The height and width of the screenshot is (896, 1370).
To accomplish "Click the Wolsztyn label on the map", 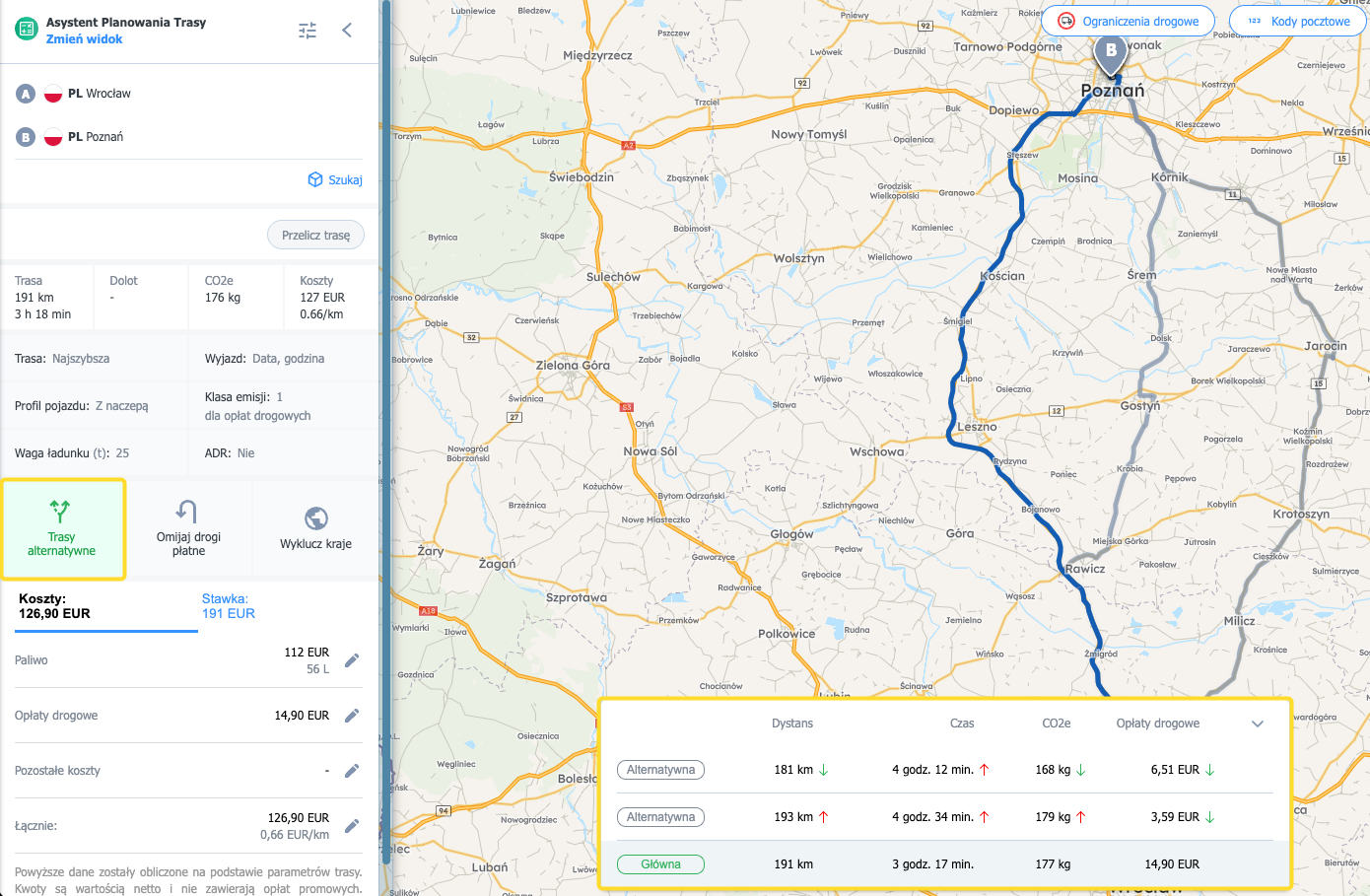I will [x=798, y=258].
